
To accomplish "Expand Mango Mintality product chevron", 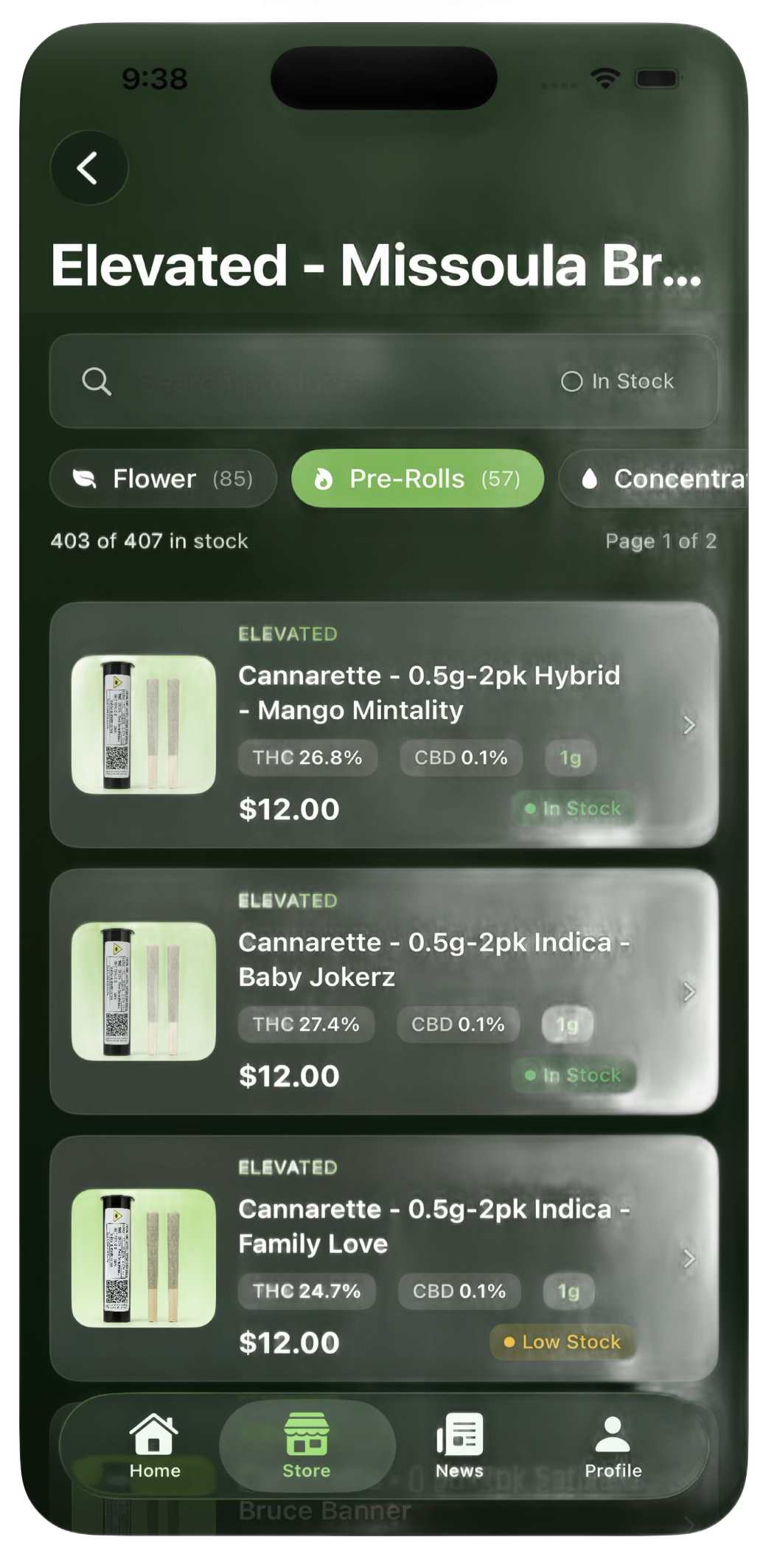I will [x=689, y=725].
